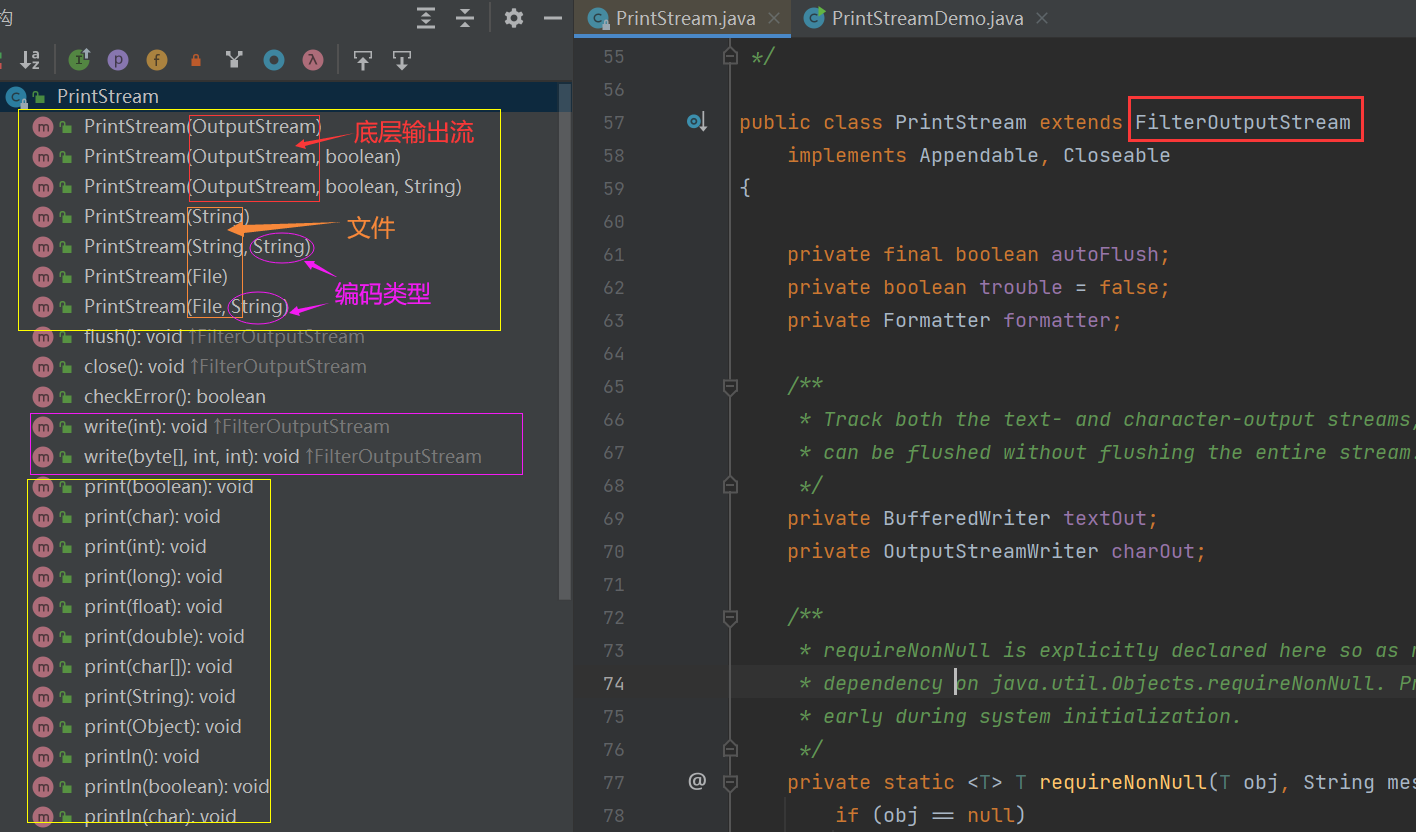Collapse the Javadoc fold at line 65

pyautogui.click(x=730, y=386)
